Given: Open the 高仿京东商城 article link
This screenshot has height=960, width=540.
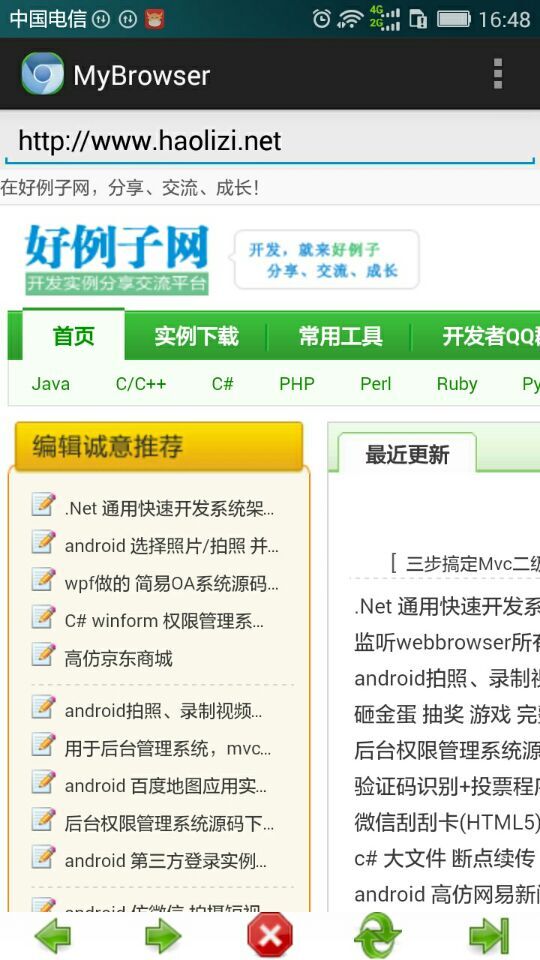Looking at the screenshot, I should pyautogui.click(x=119, y=659).
